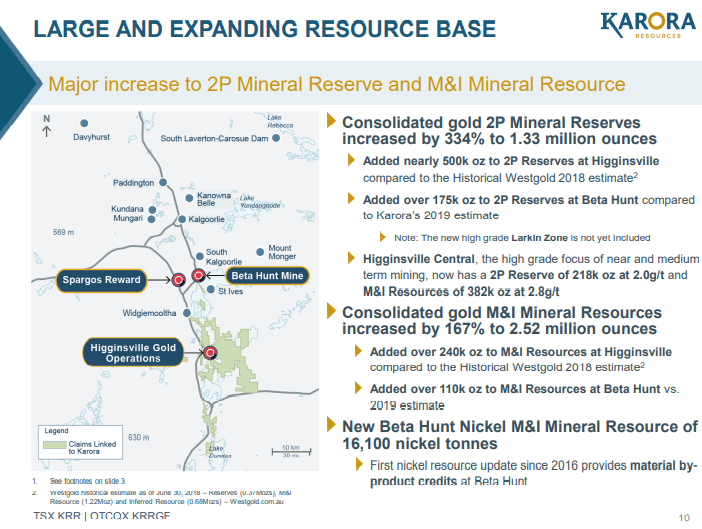The image size is (702, 529).
Task: Click the green Claims Linked legend swatch
Action: (x=55, y=445)
